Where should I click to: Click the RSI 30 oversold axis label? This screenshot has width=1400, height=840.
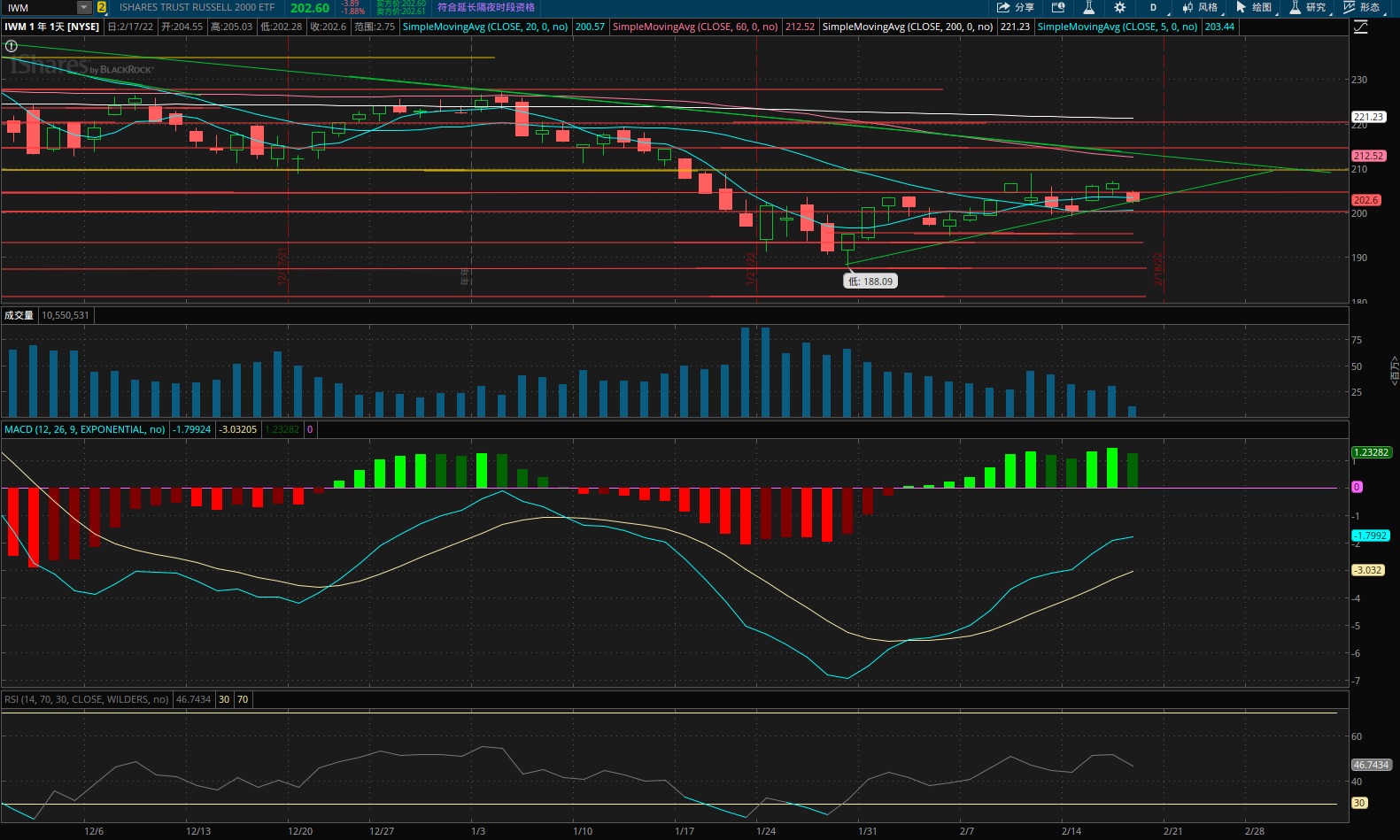click(1359, 803)
